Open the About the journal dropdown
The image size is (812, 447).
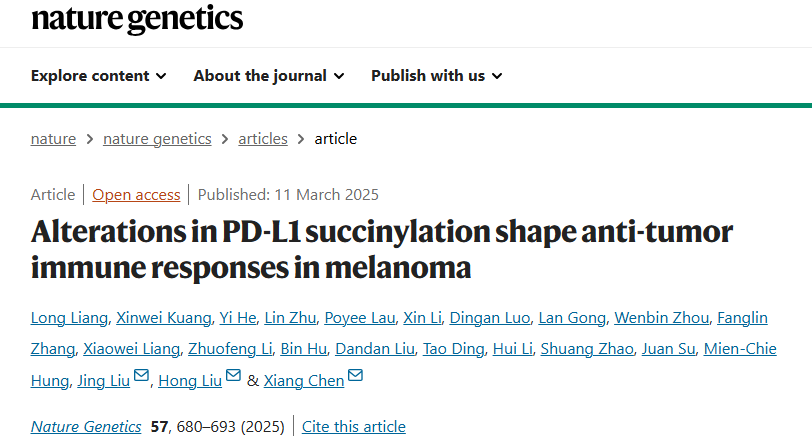tap(269, 76)
